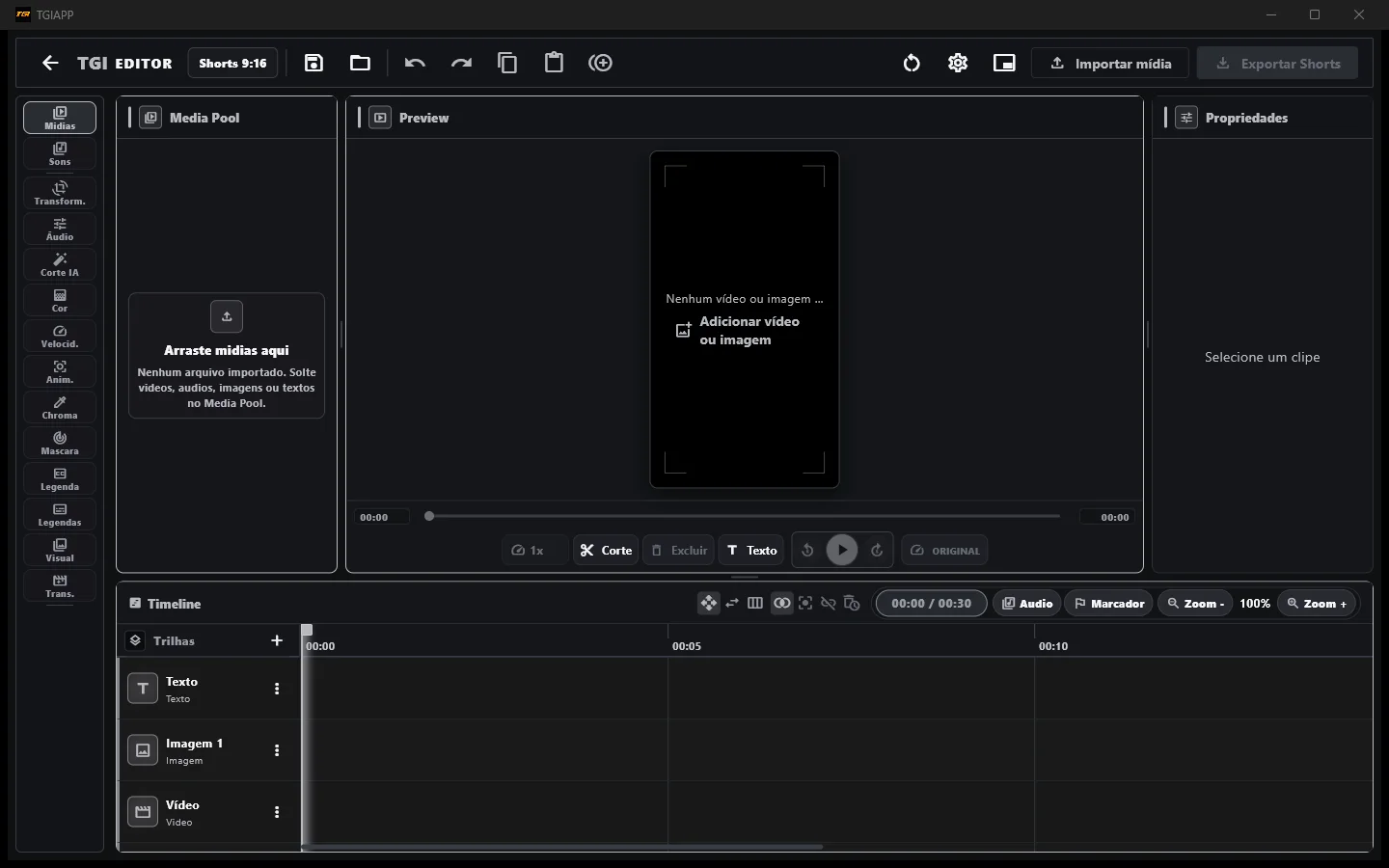
Task: Click the delete-with-clock icon in timeline toolbar
Action: [x=852, y=603]
